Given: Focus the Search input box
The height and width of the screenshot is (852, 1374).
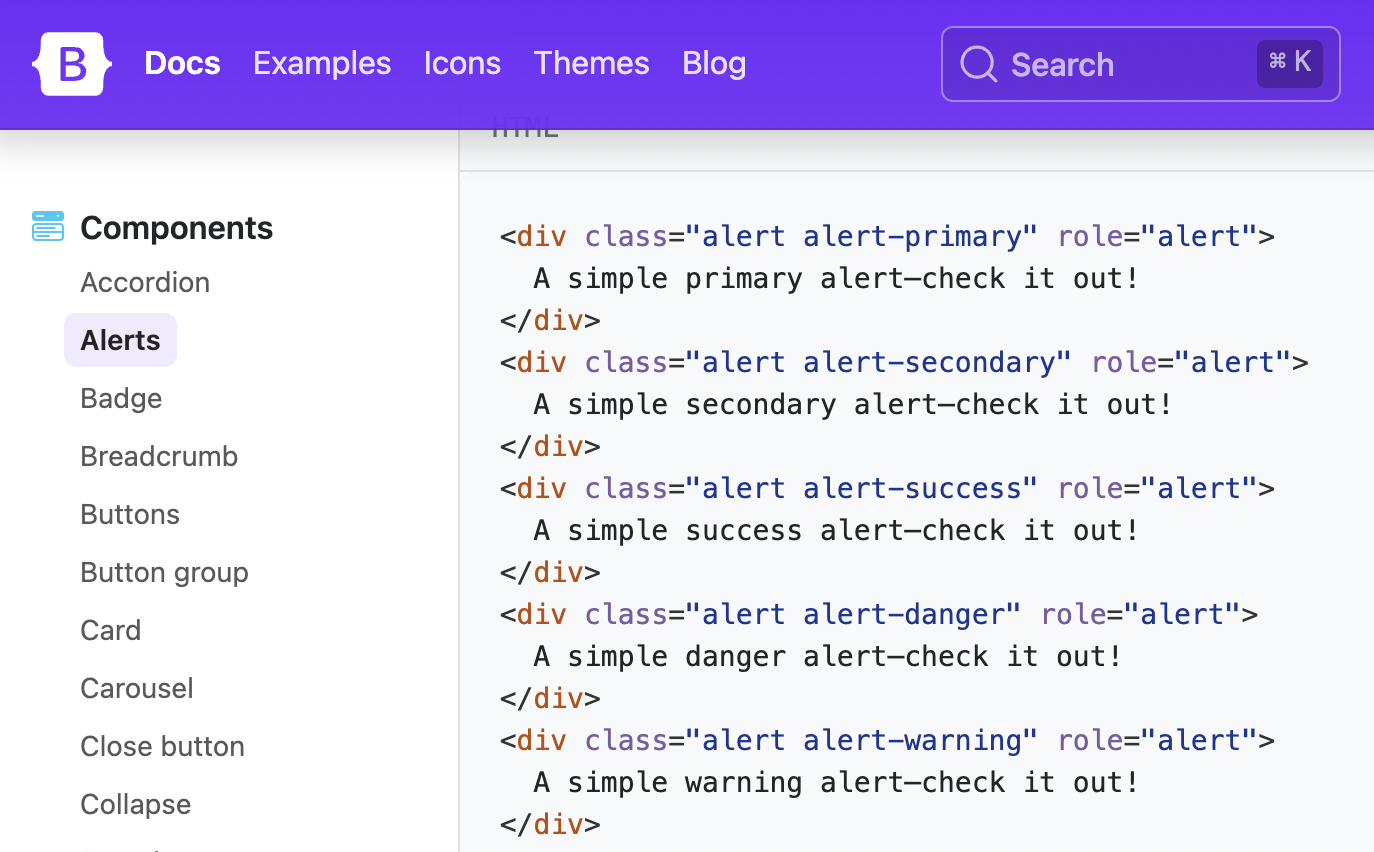Looking at the screenshot, I should pos(1141,64).
